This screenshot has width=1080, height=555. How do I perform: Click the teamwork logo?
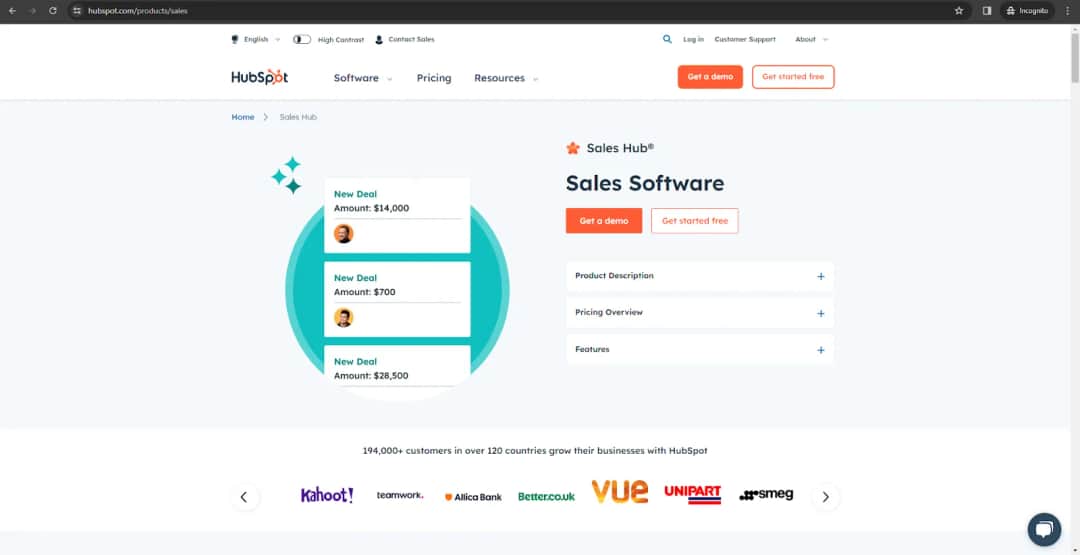[400, 495]
